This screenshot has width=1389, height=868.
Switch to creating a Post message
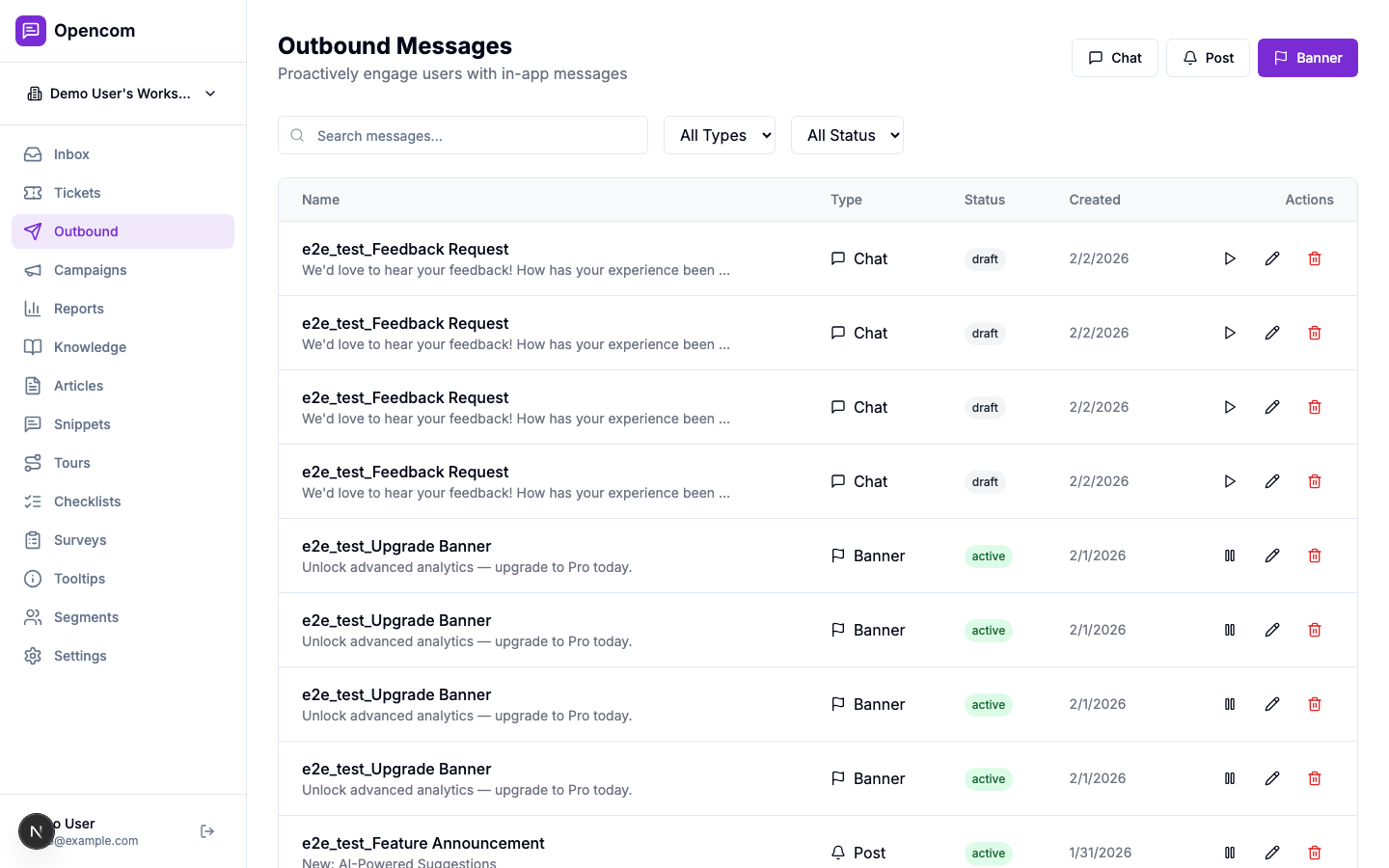[x=1208, y=58]
